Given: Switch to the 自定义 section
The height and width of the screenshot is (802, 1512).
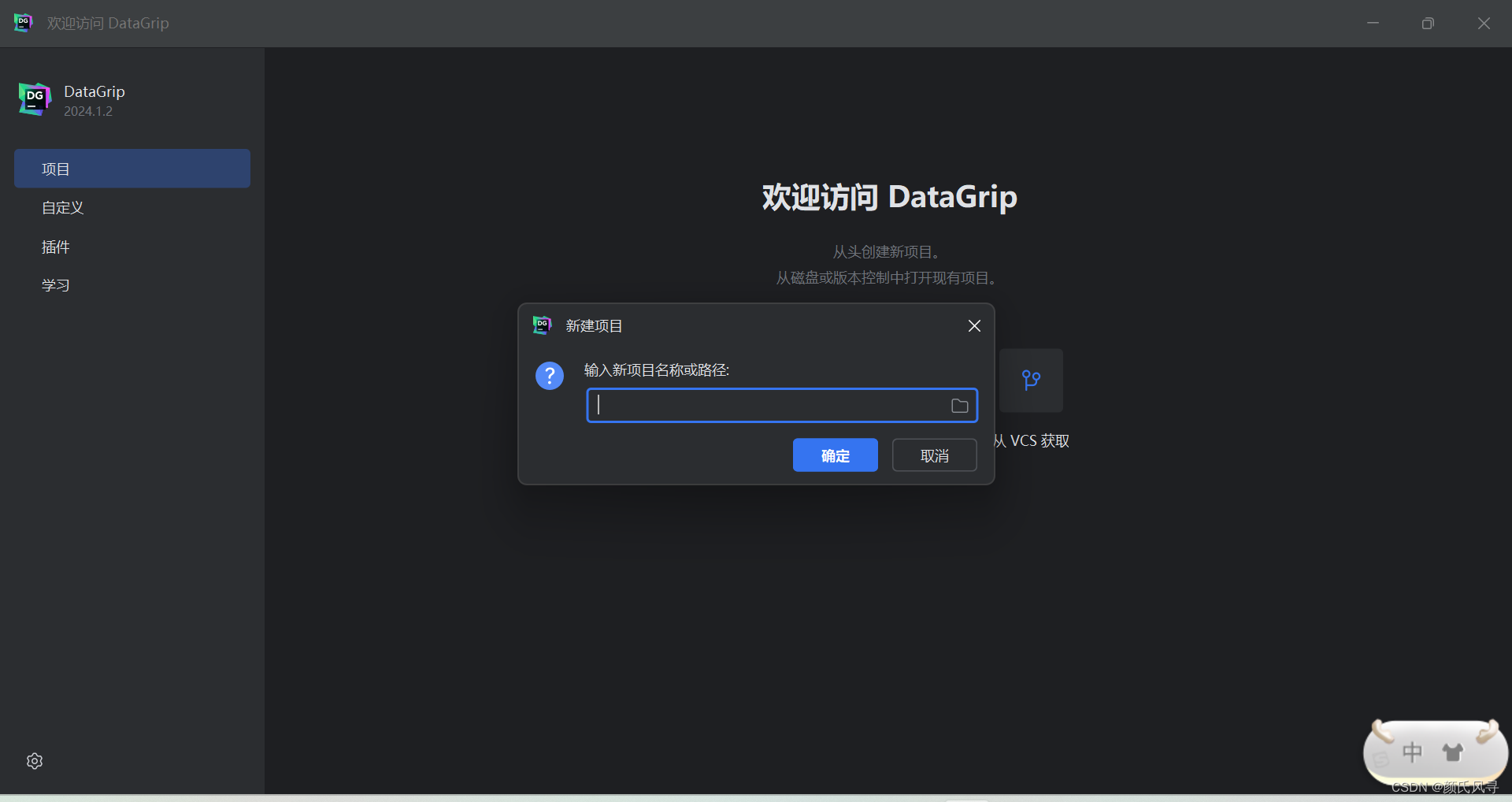Looking at the screenshot, I should click(62, 207).
